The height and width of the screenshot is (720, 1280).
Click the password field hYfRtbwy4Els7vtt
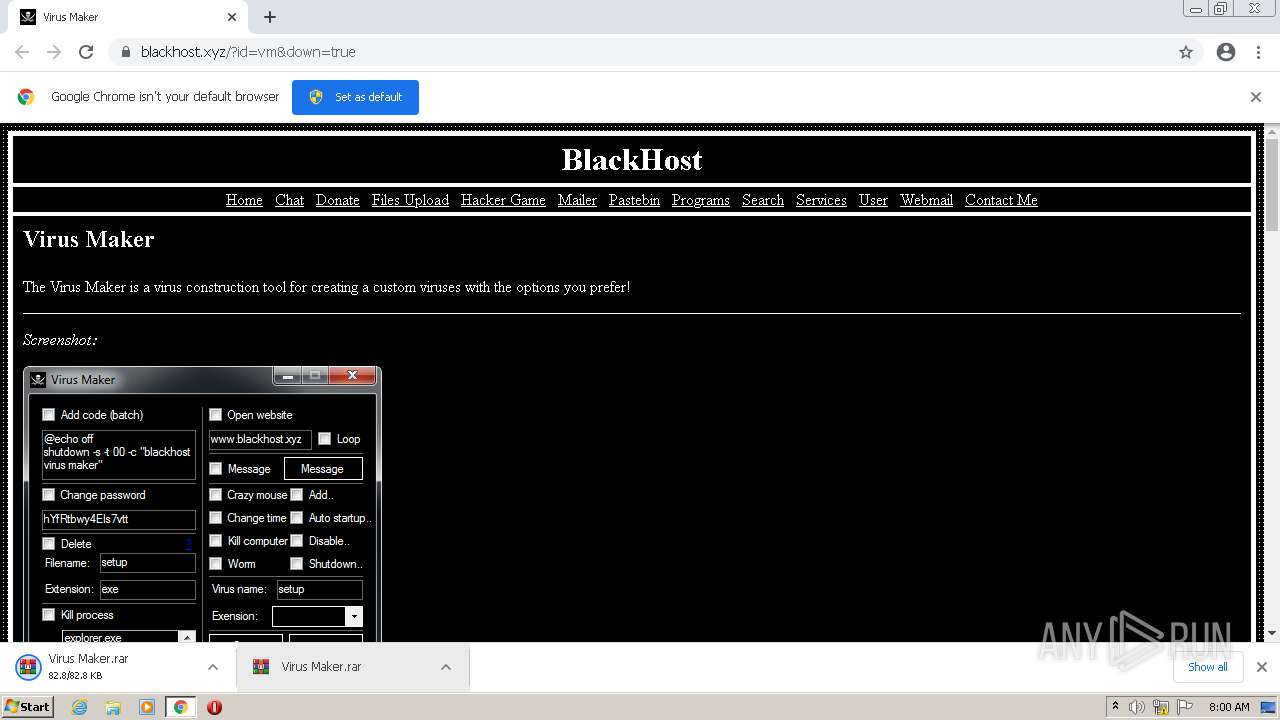pyautogui.click(x=118, y=519)
